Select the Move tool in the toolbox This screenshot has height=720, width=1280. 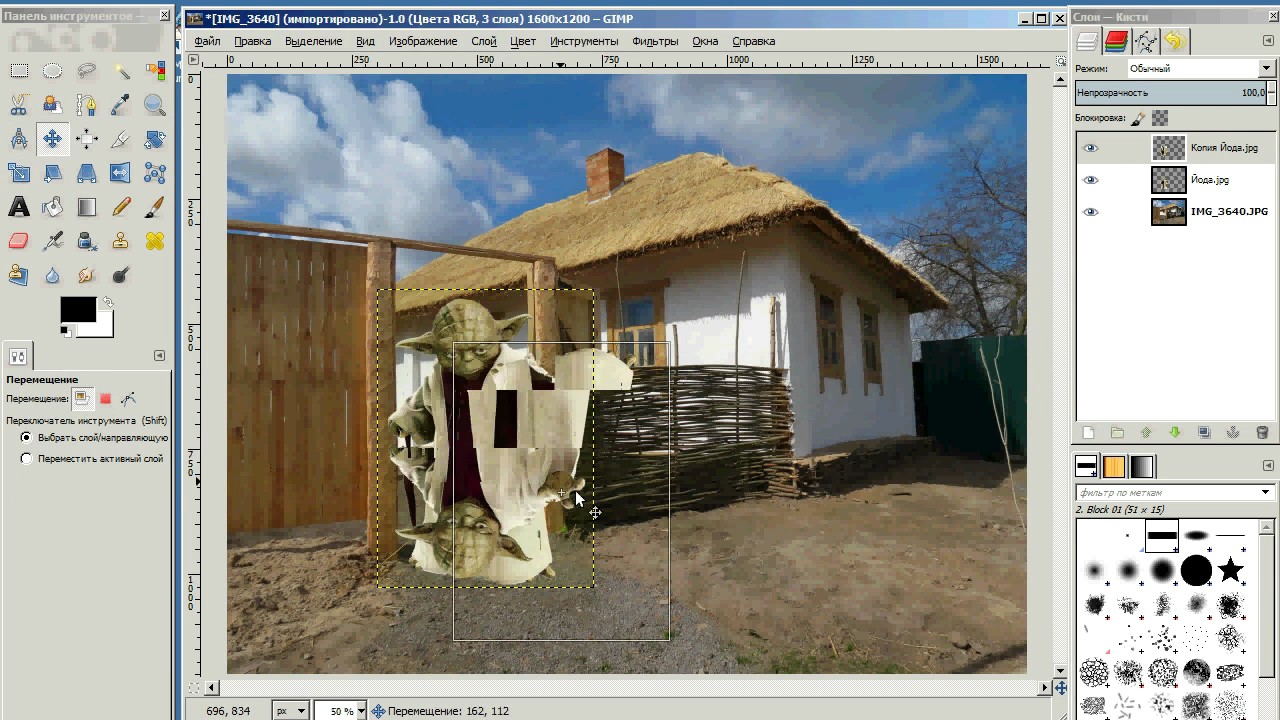point(53,139)
